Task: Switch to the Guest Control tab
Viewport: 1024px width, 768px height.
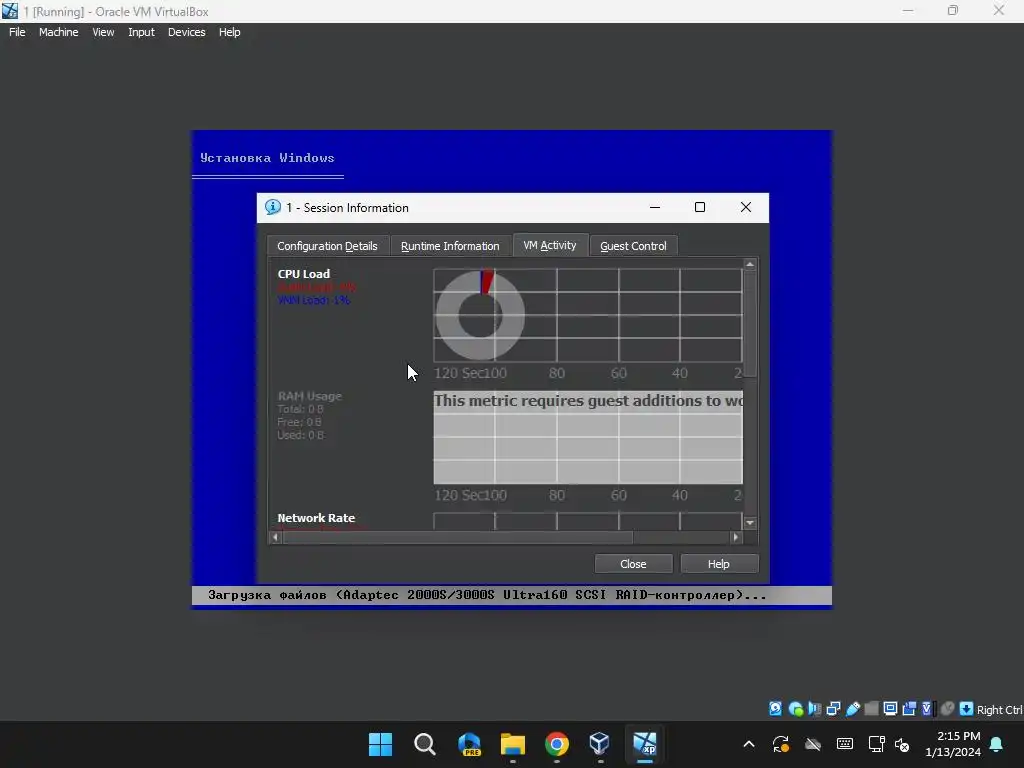Action: (633, 246)
